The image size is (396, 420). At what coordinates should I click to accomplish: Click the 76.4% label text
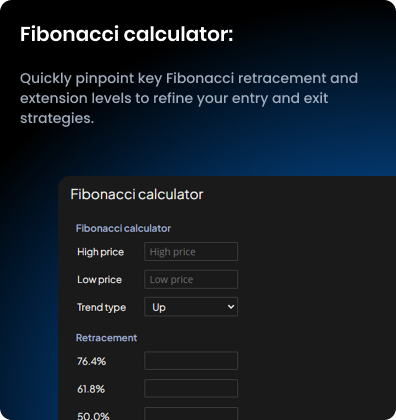click(91, 361)
